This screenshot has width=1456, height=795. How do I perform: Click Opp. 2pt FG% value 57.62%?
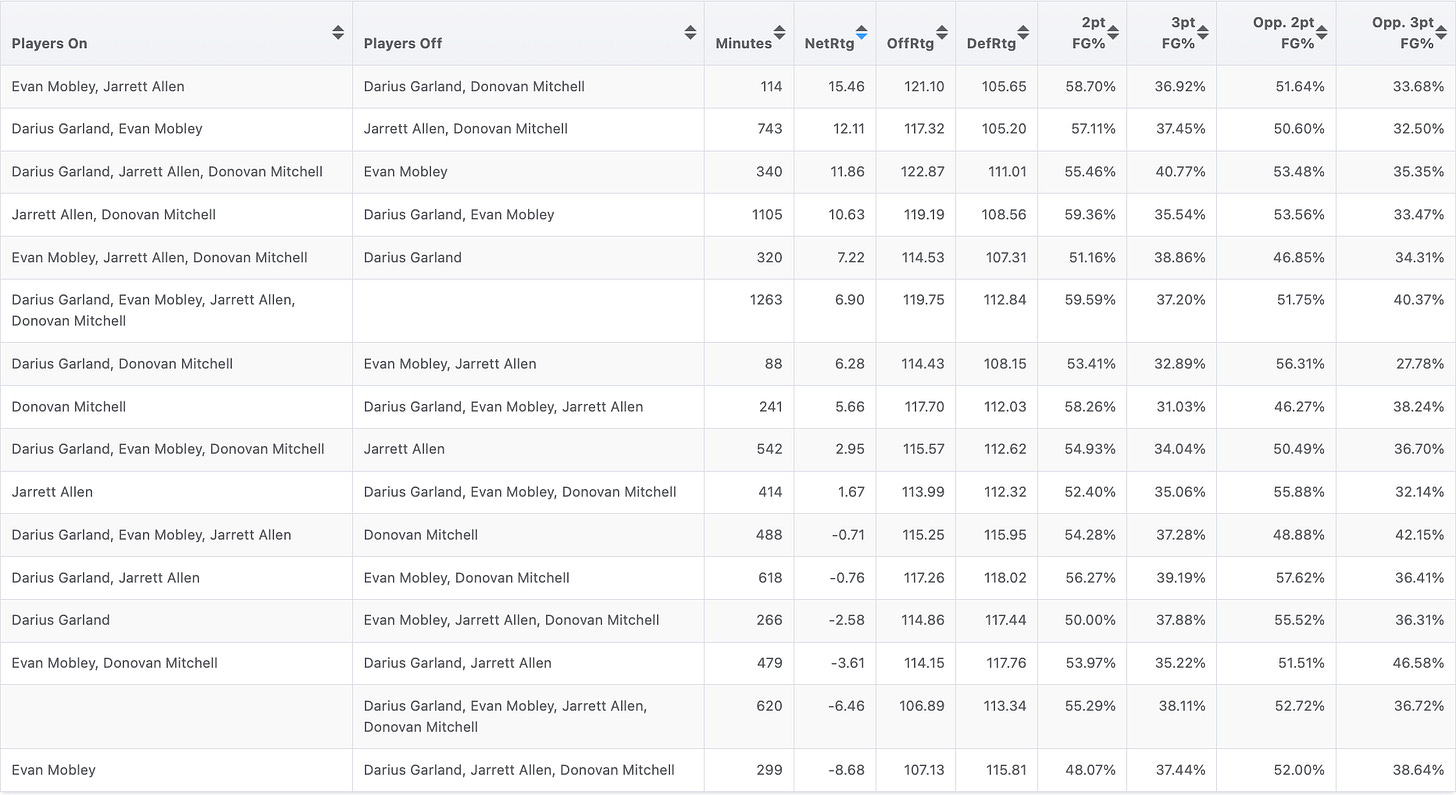click(x=1300, y=578)
